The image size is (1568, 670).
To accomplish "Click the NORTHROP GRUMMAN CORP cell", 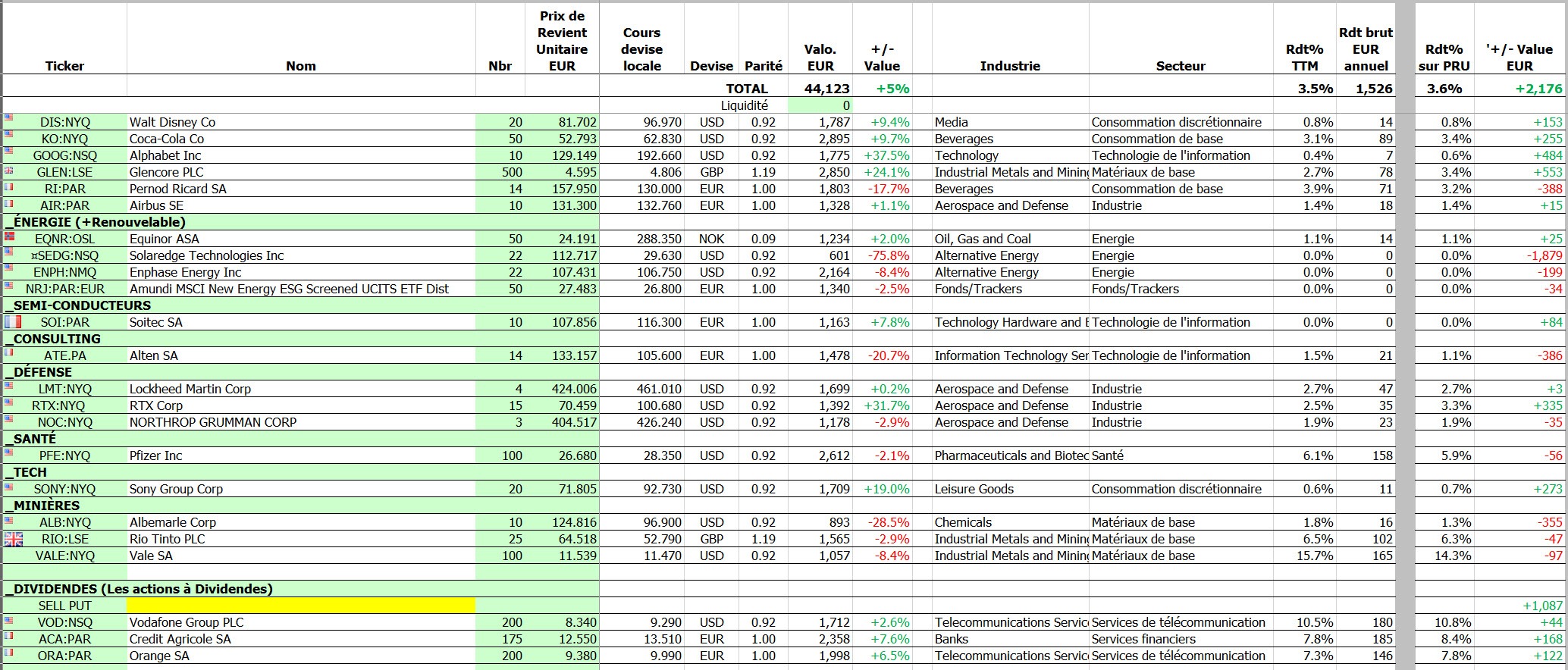I will point(301,422).
